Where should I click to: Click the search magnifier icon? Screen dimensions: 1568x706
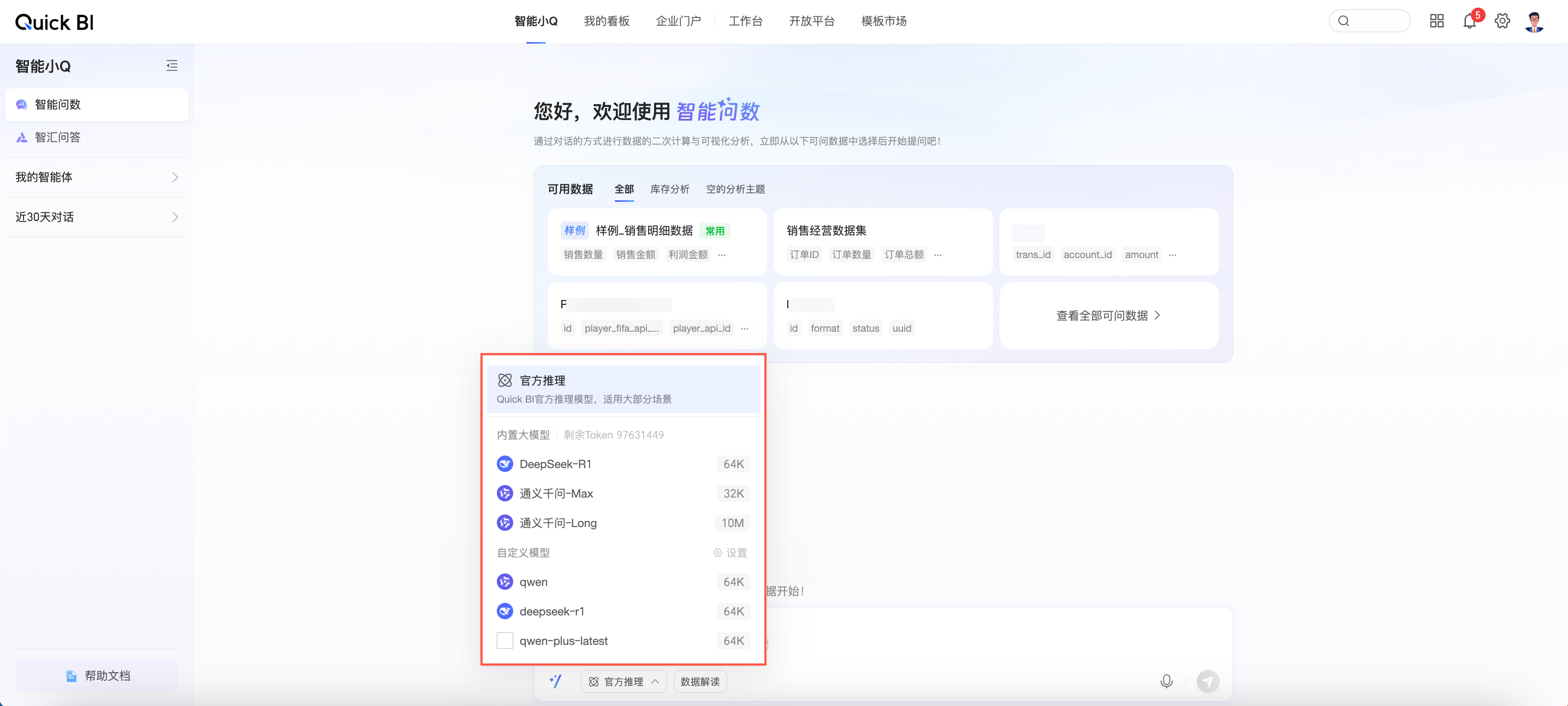pyautogui.click(x=1344, y=21)
